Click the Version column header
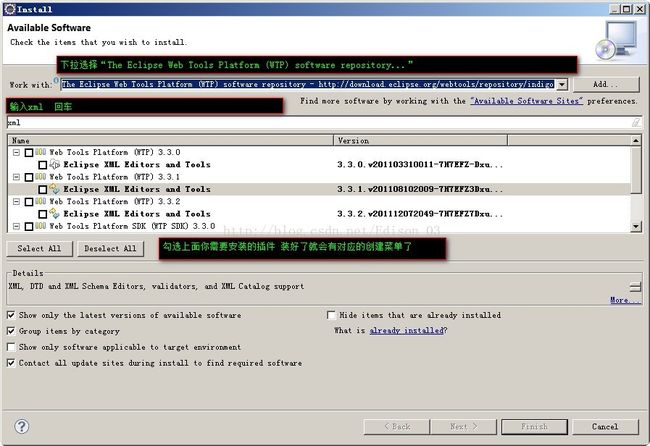This screenshot has height=446, width=650. pyautogui.click(x=420, y=141)
